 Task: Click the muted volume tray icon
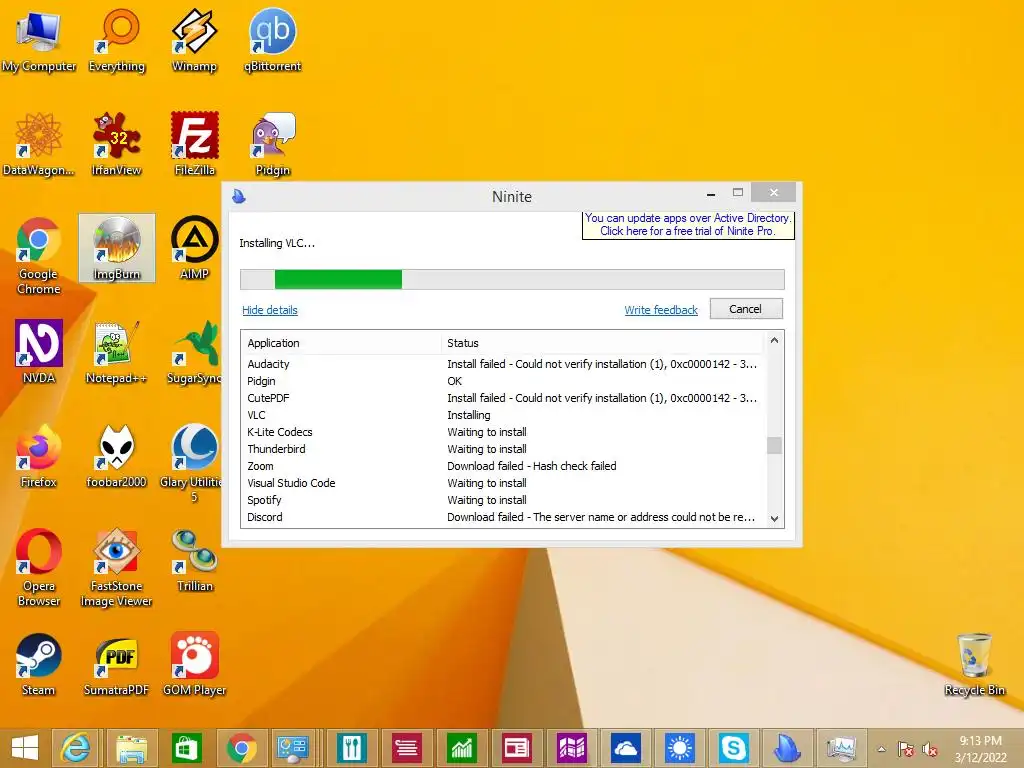[x=930, y=750]
